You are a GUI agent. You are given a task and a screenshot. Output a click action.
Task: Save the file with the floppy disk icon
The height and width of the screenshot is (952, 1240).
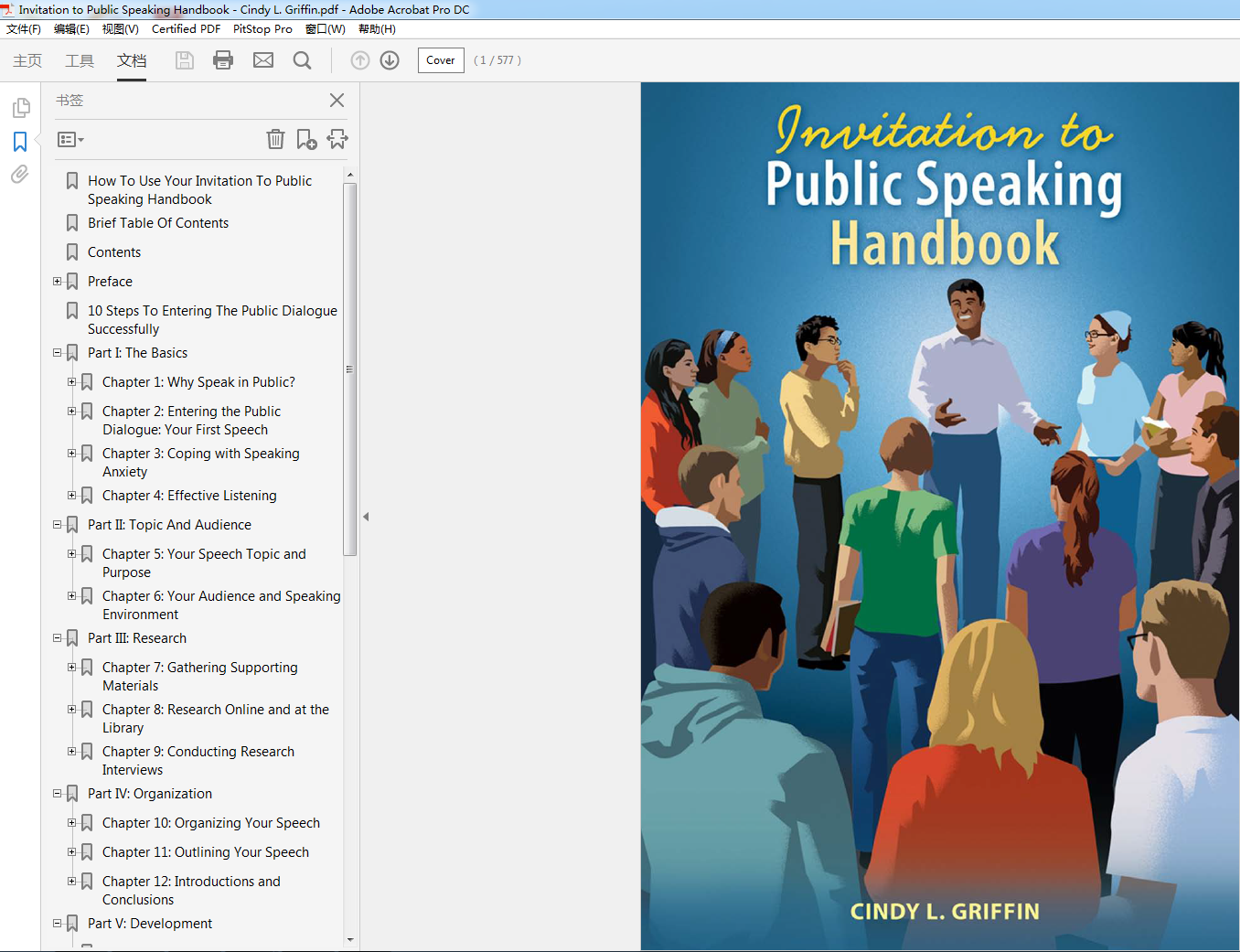(x=185, y=60)
